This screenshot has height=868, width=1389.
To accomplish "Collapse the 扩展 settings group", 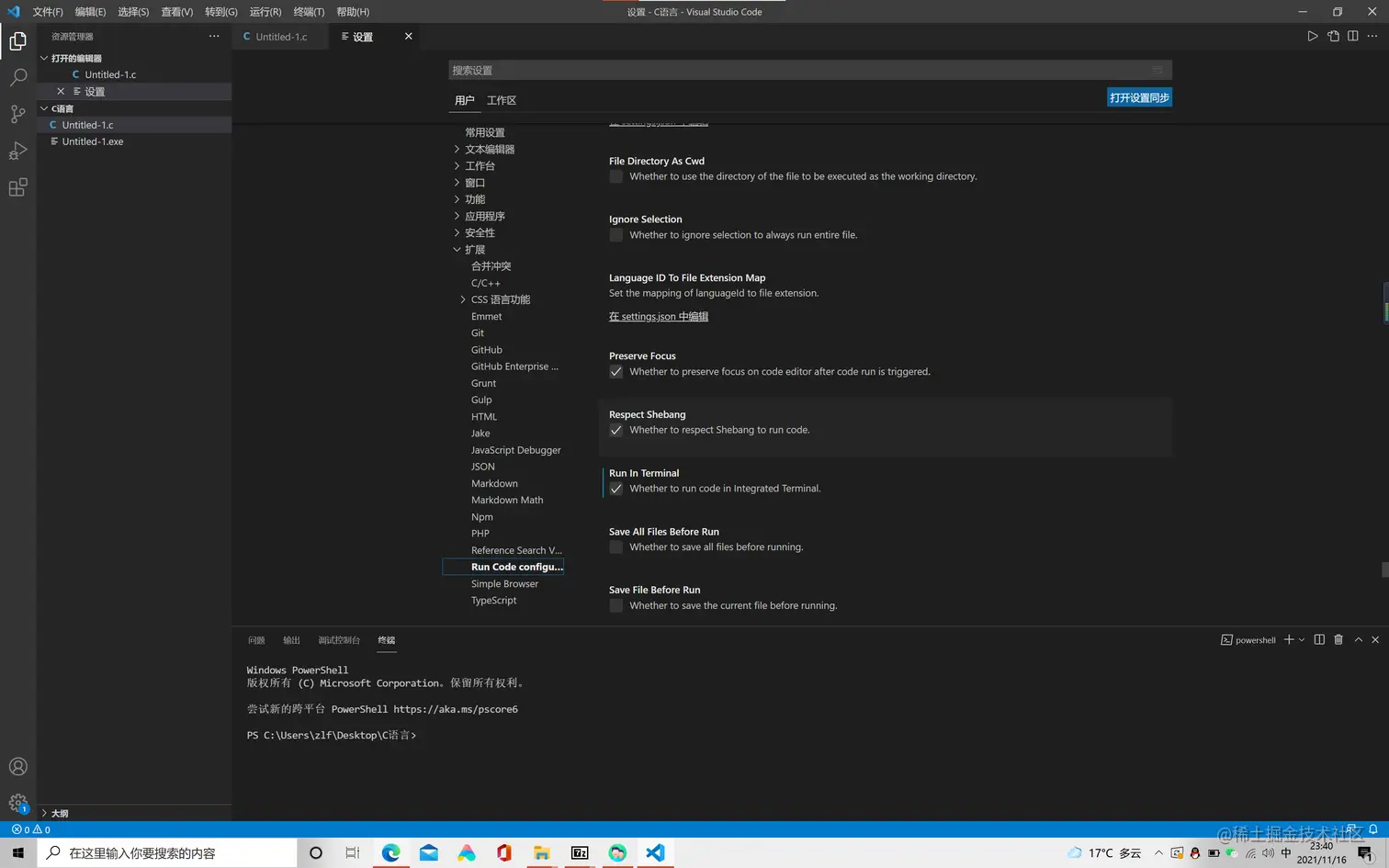I will tap(457, 250).
